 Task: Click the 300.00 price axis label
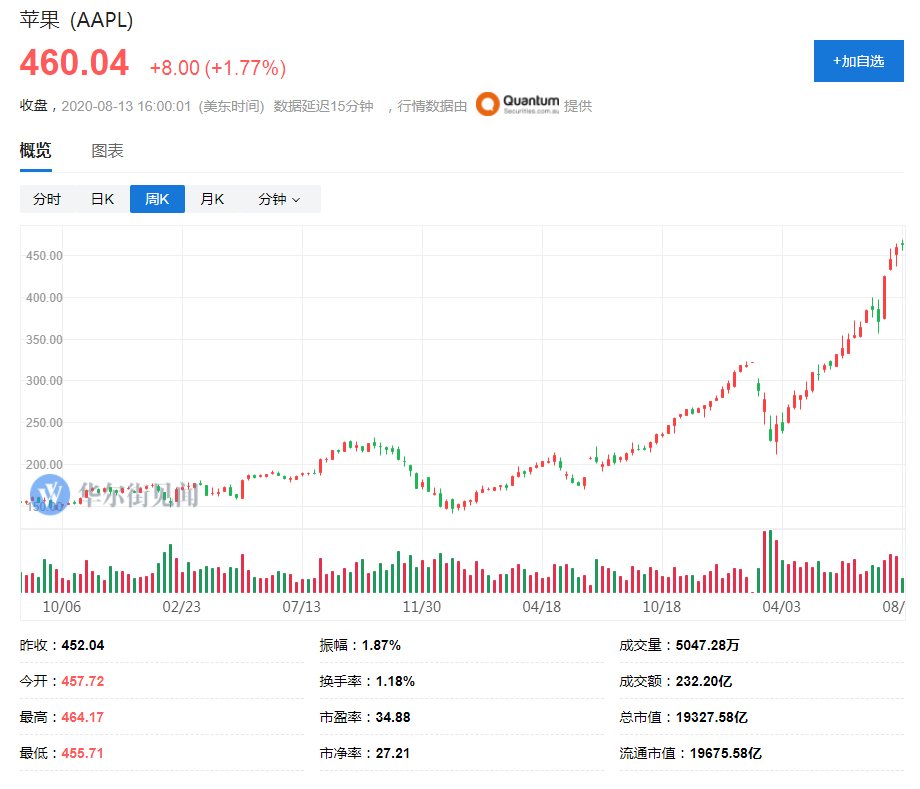coord(44,381)
